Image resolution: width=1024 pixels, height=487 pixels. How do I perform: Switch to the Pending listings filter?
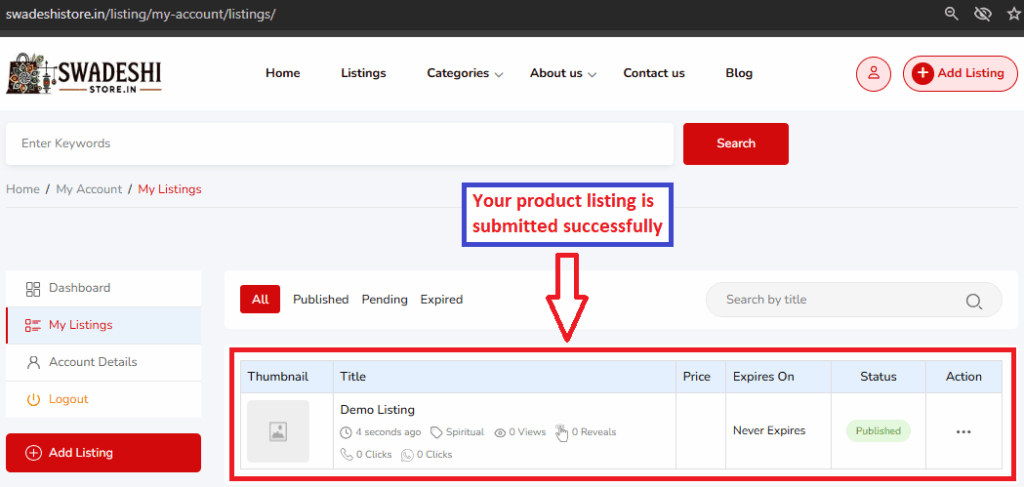384,299
